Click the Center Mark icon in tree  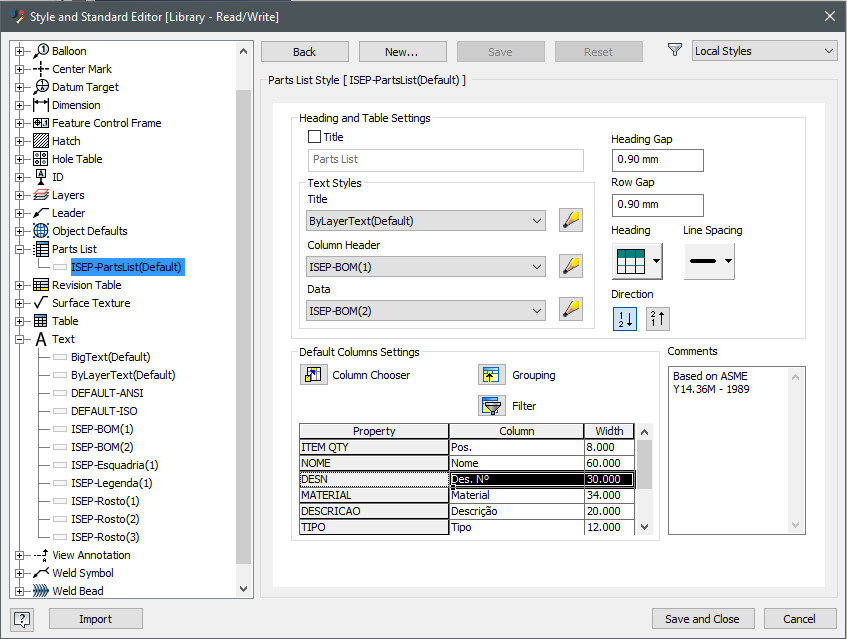pos(41,69)
